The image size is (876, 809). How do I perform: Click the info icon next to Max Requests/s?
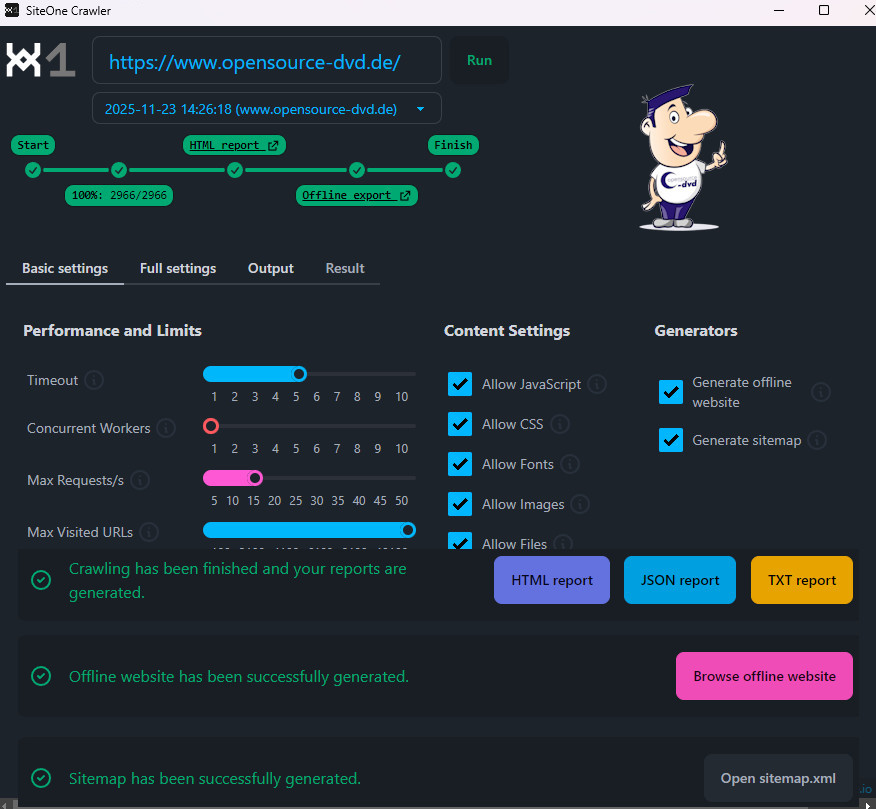click(140, 481)
